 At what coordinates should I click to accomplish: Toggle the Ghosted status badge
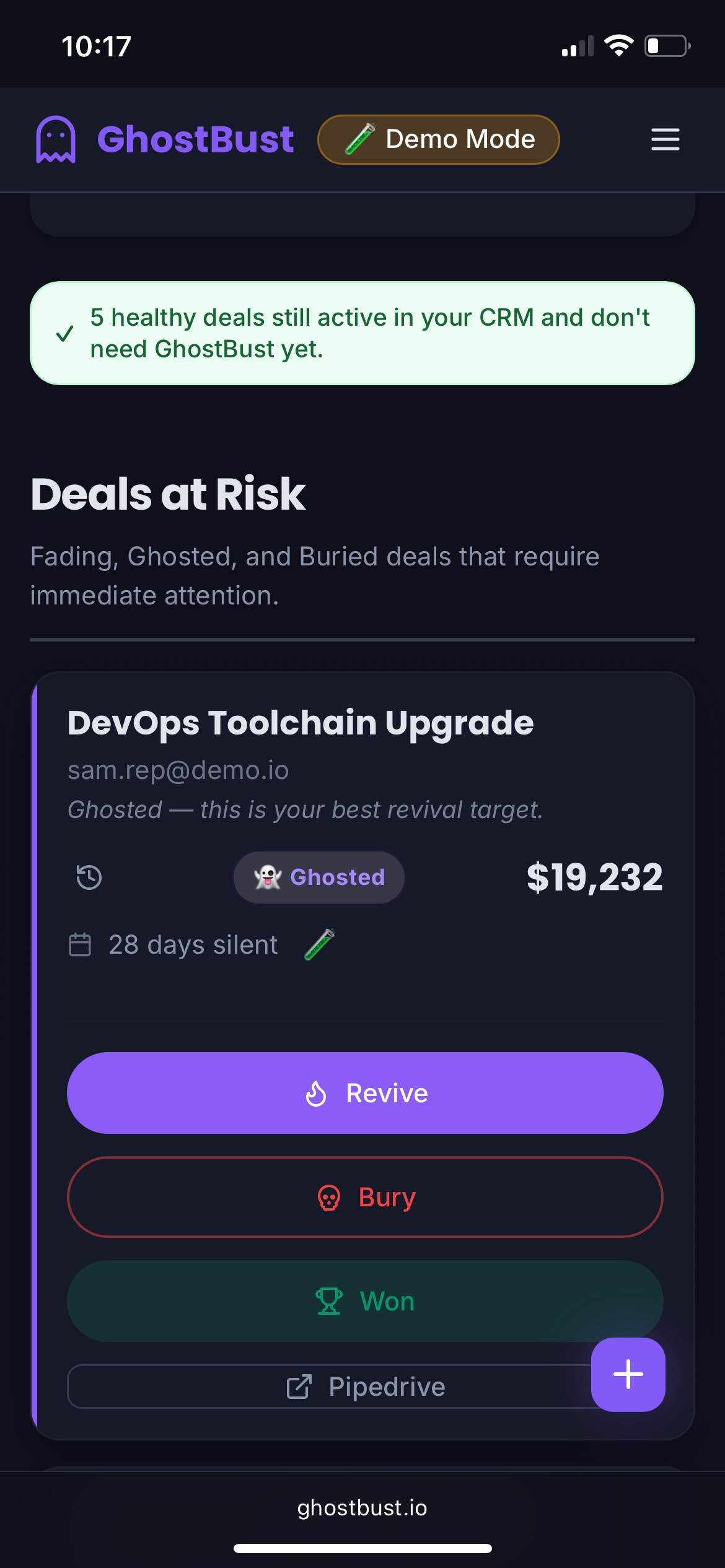click(x=318, y=877)
